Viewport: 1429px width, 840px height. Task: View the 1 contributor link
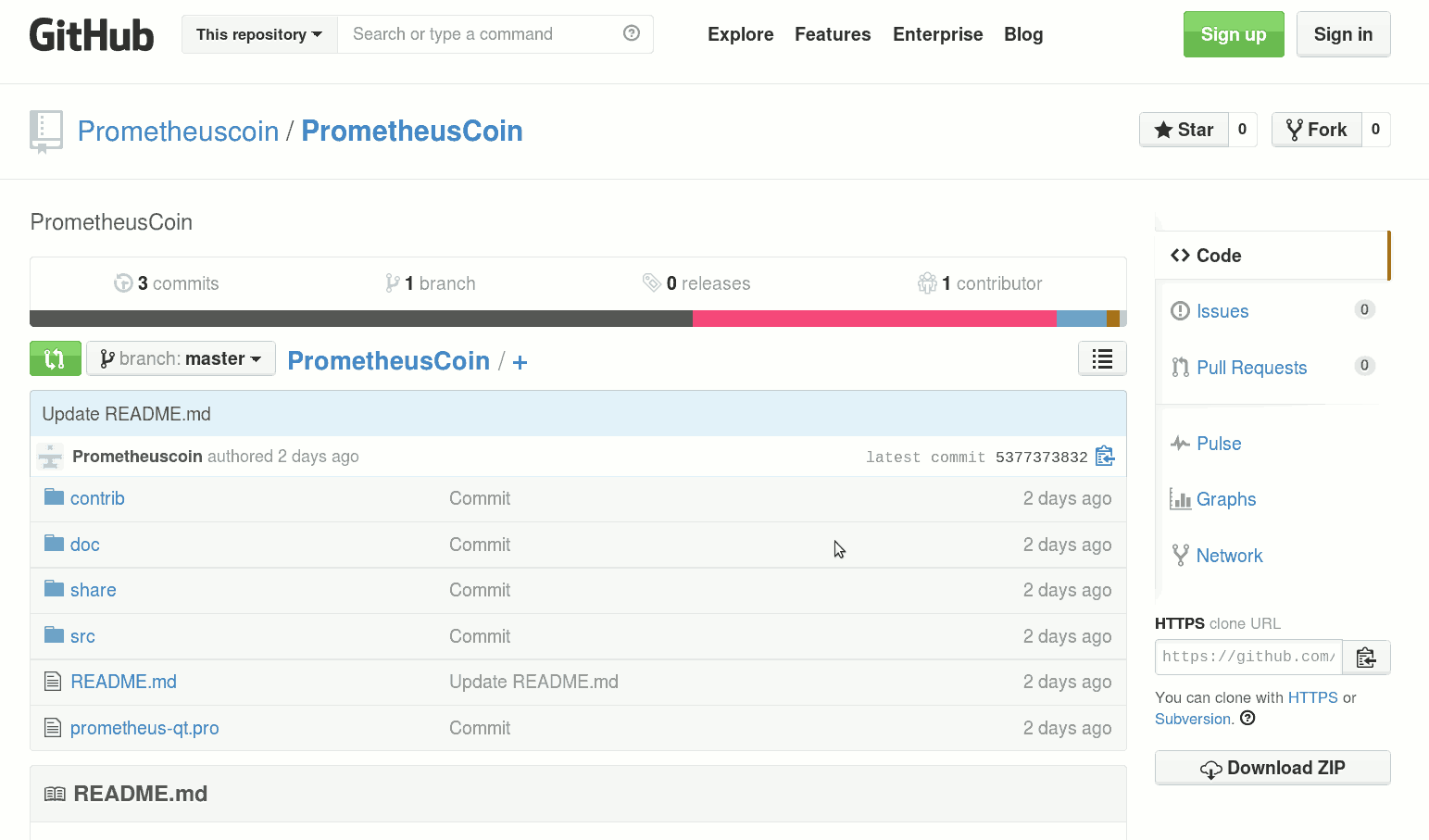pos(980,283)
